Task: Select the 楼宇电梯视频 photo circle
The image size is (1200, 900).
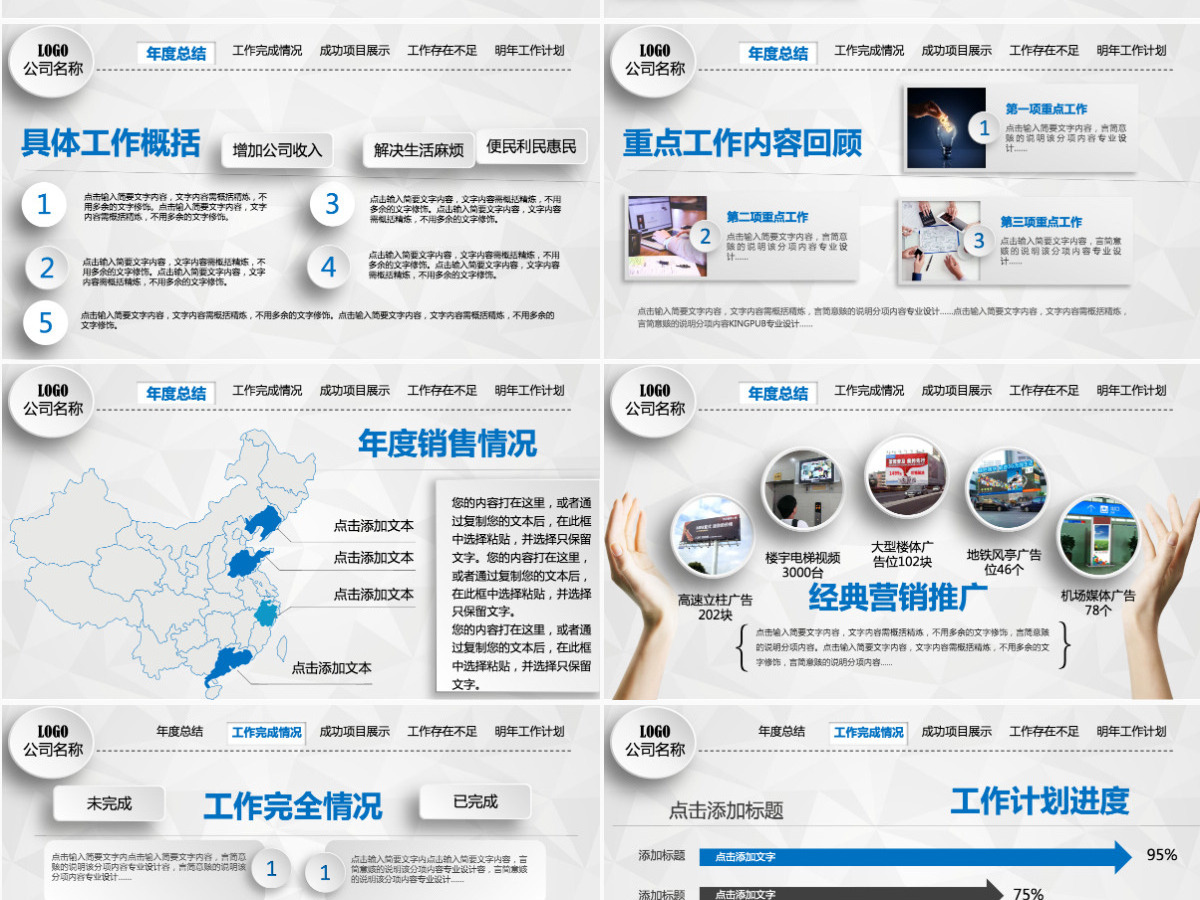Action: (x=803, y=490)
